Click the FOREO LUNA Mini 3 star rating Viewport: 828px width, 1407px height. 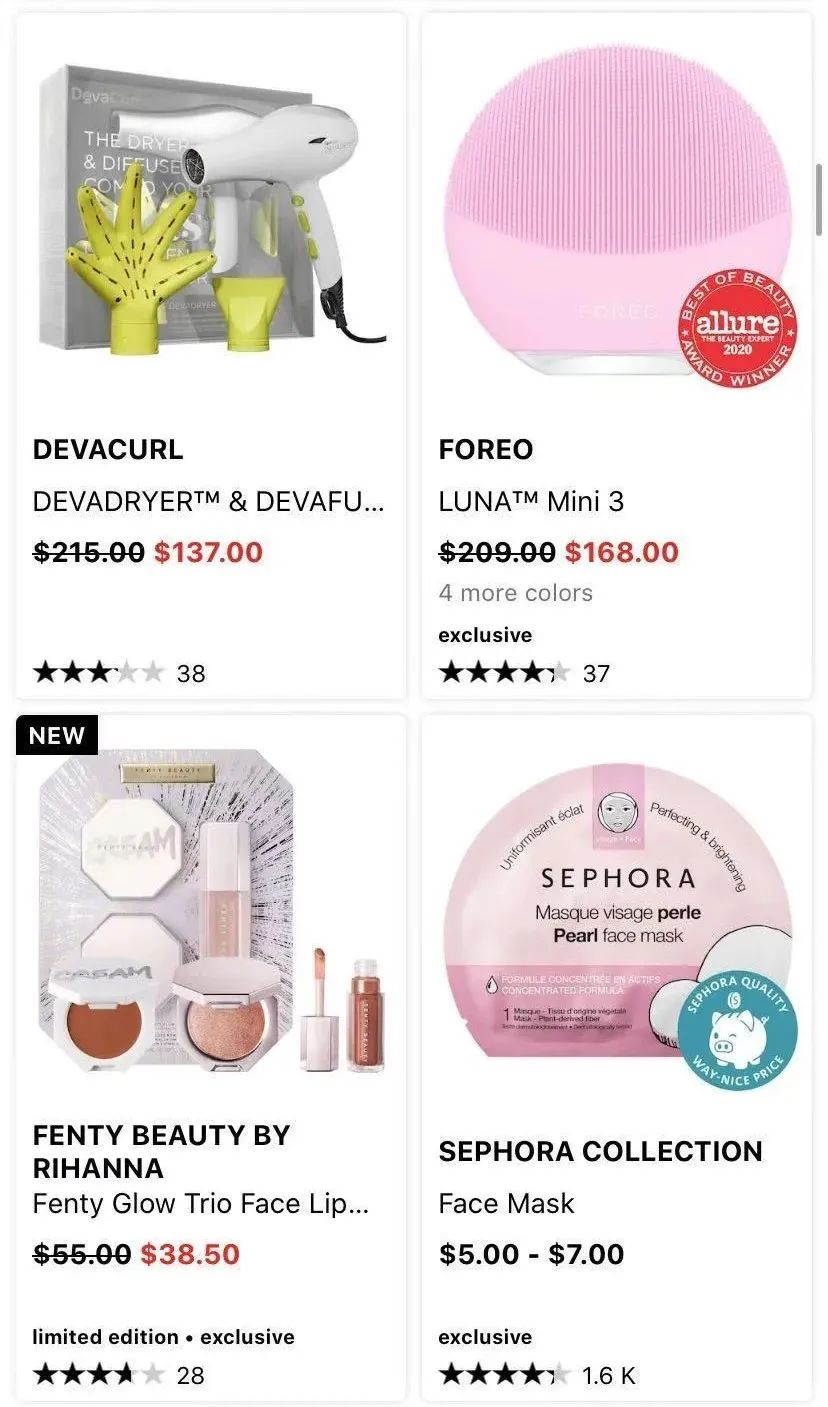click(x=504, y=673)
